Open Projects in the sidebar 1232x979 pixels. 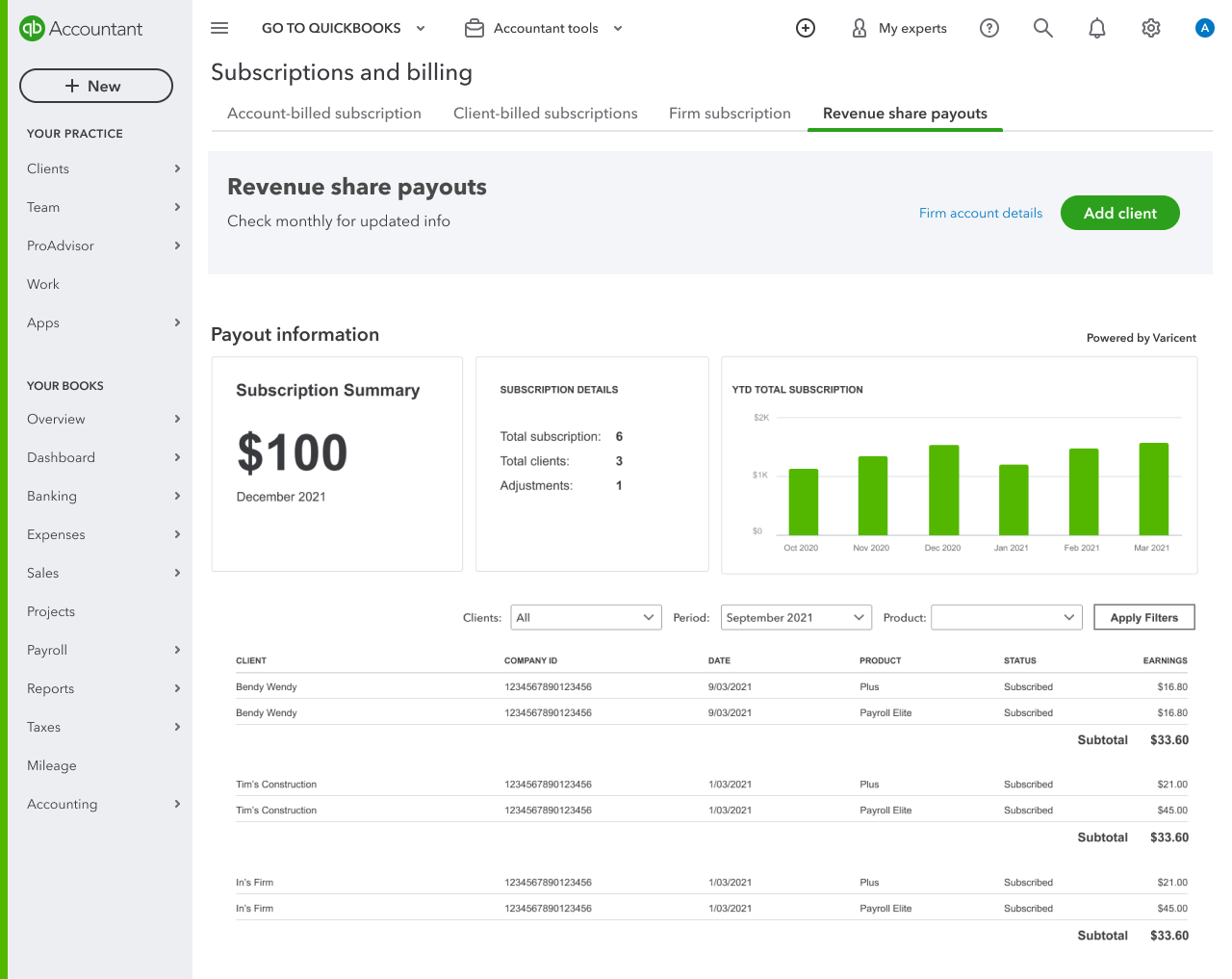[51, 611]
